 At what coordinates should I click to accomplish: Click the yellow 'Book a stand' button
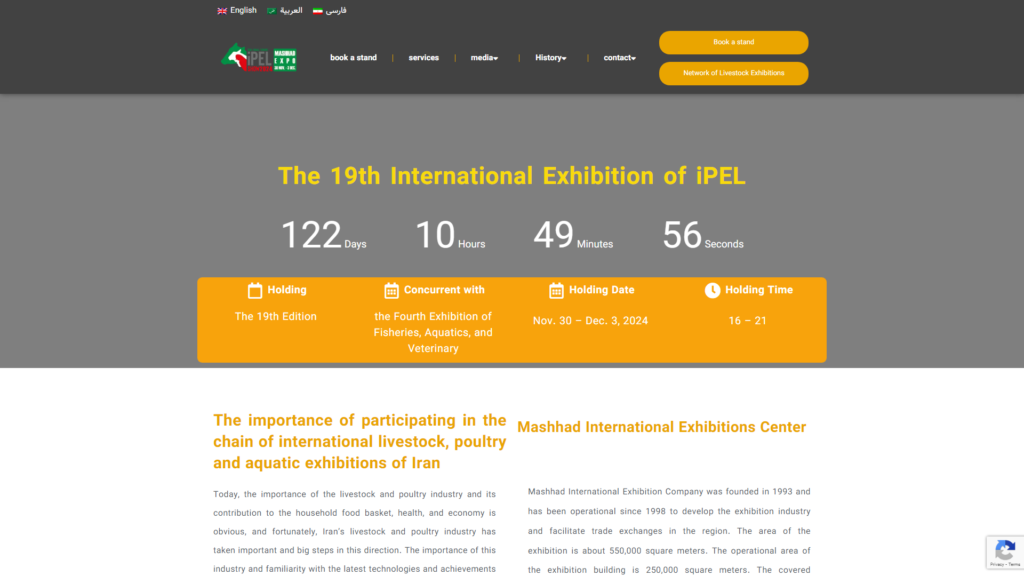tap(733, 42)
